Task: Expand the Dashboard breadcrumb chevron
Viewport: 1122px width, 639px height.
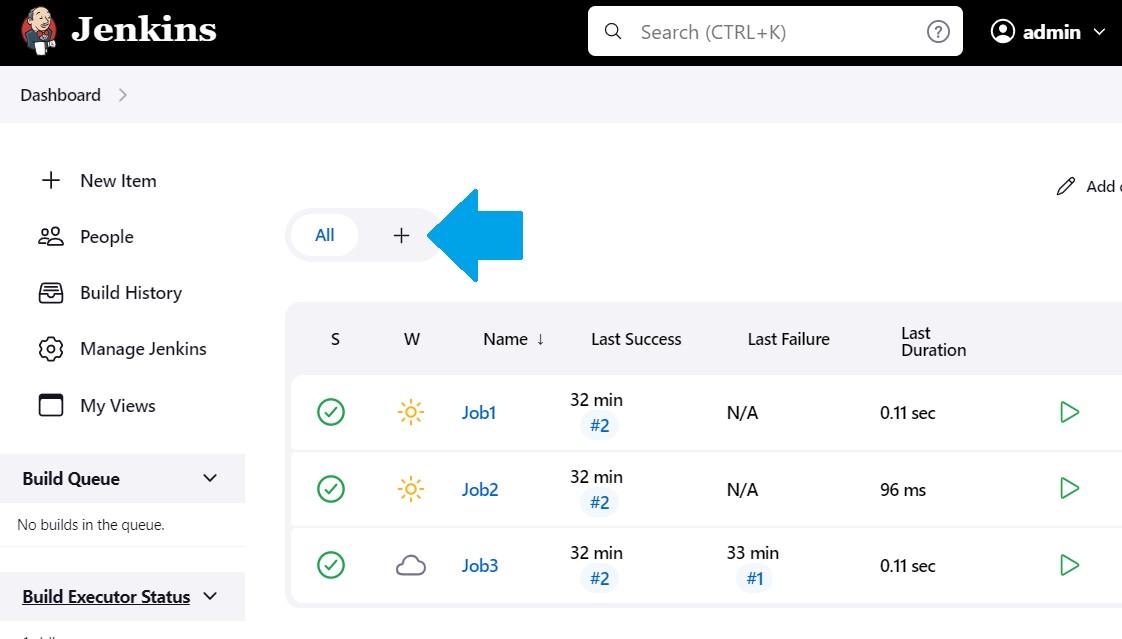Action: click(x=123, y=95)
